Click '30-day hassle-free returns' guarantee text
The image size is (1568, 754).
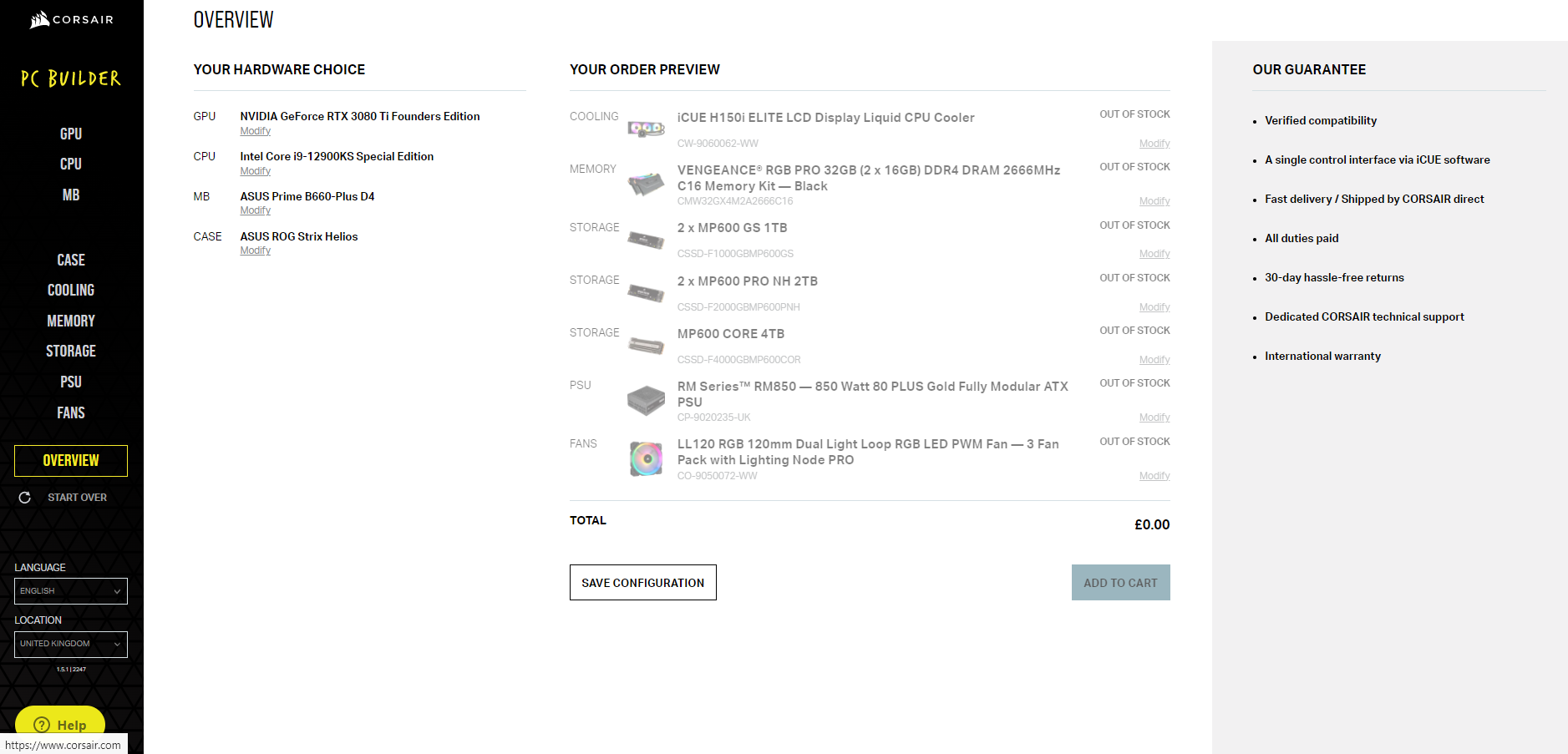point(1334,277)
